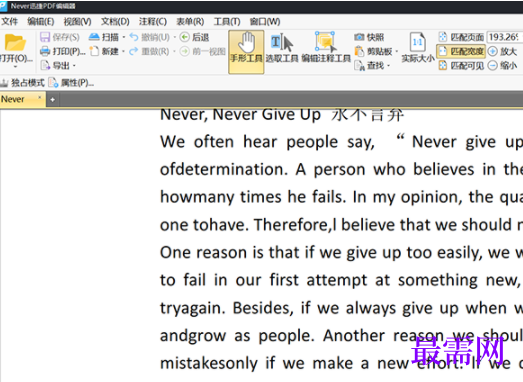Open the Window (窗口) menu
523x382 pixels.
[265, 22]
